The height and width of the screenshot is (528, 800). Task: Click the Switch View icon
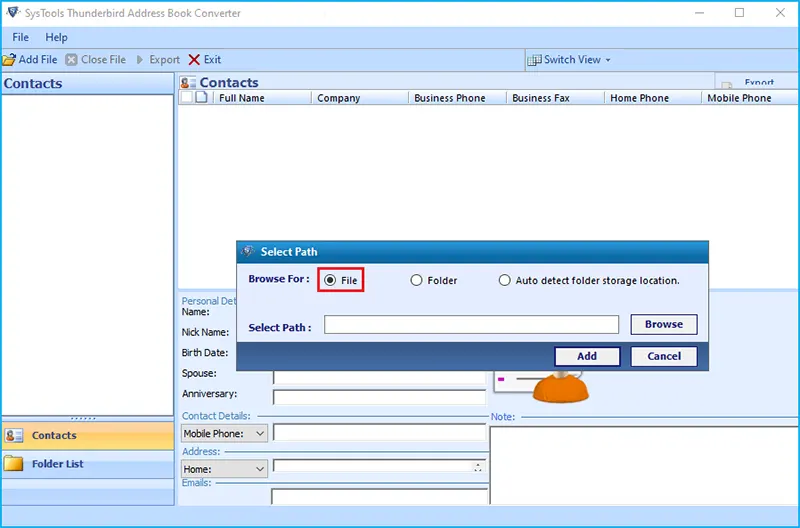click(535, 60)
